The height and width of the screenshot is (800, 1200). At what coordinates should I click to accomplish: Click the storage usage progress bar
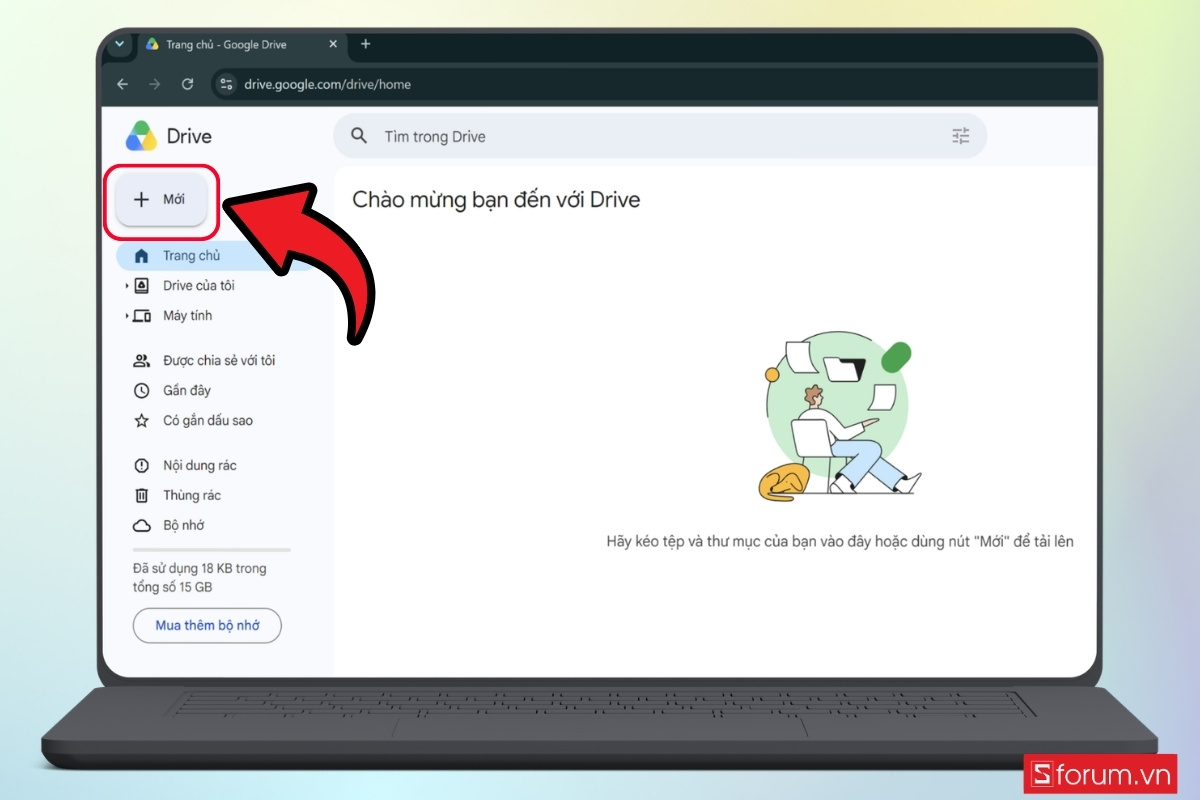tap(212, 550)
